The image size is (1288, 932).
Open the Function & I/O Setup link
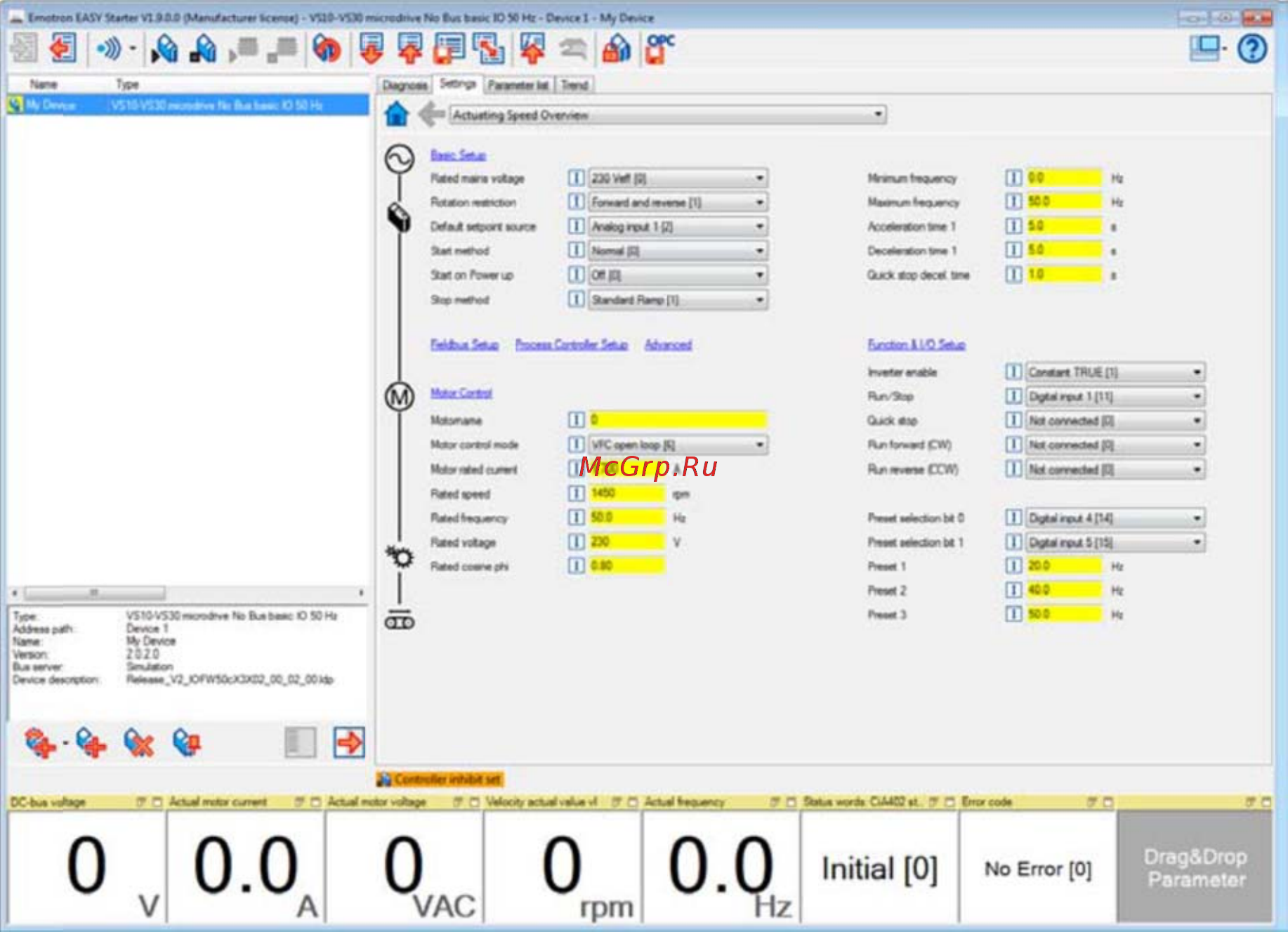pos(916,344)
